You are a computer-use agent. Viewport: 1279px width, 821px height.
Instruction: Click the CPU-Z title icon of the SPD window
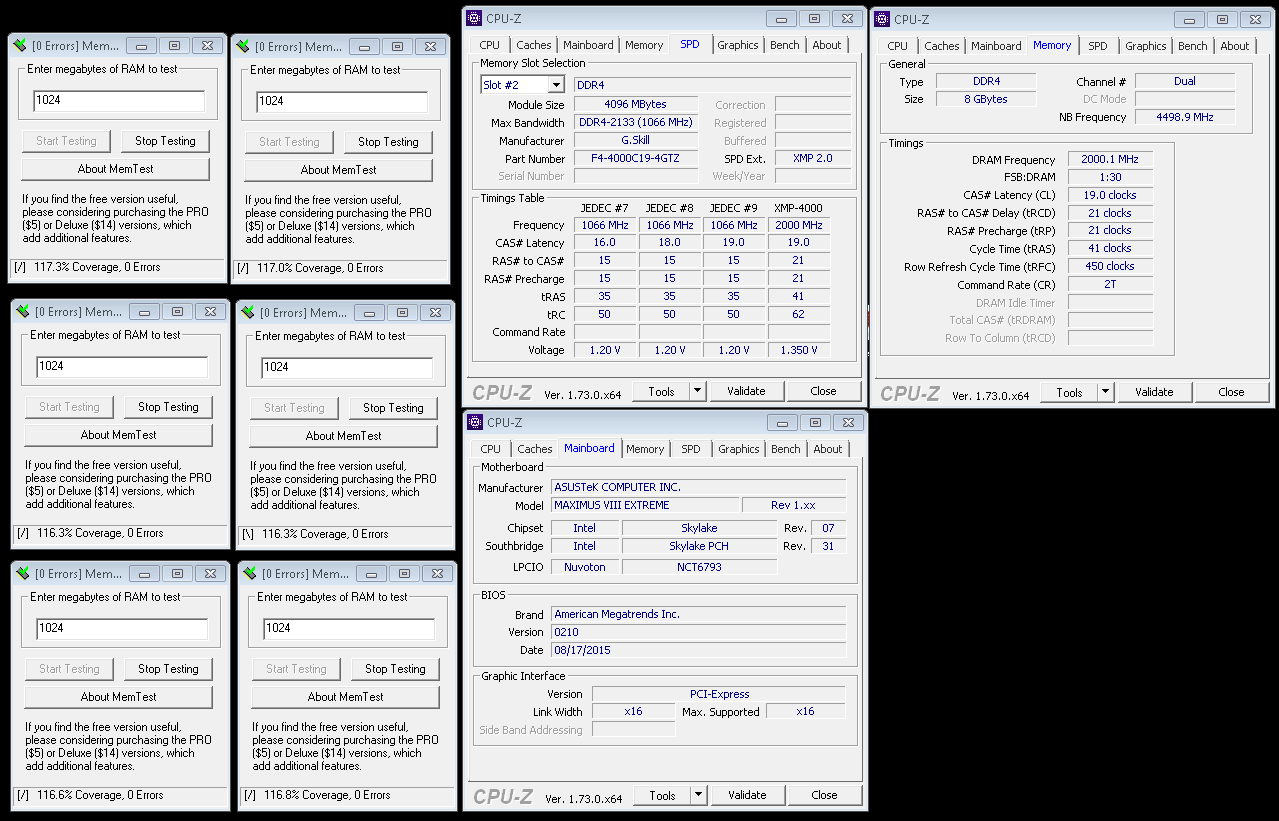[474, 18]
